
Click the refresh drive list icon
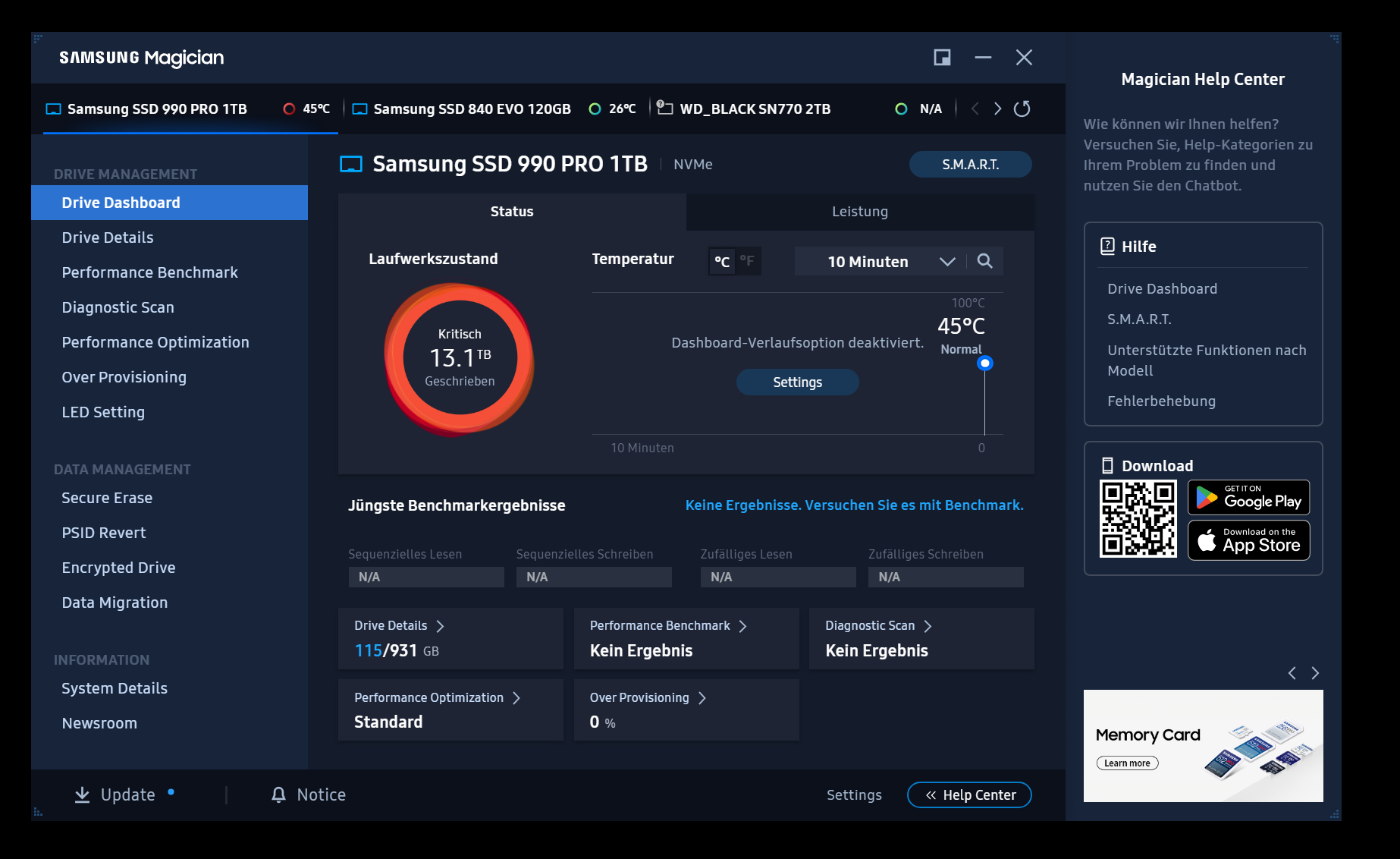(1022, 109)
